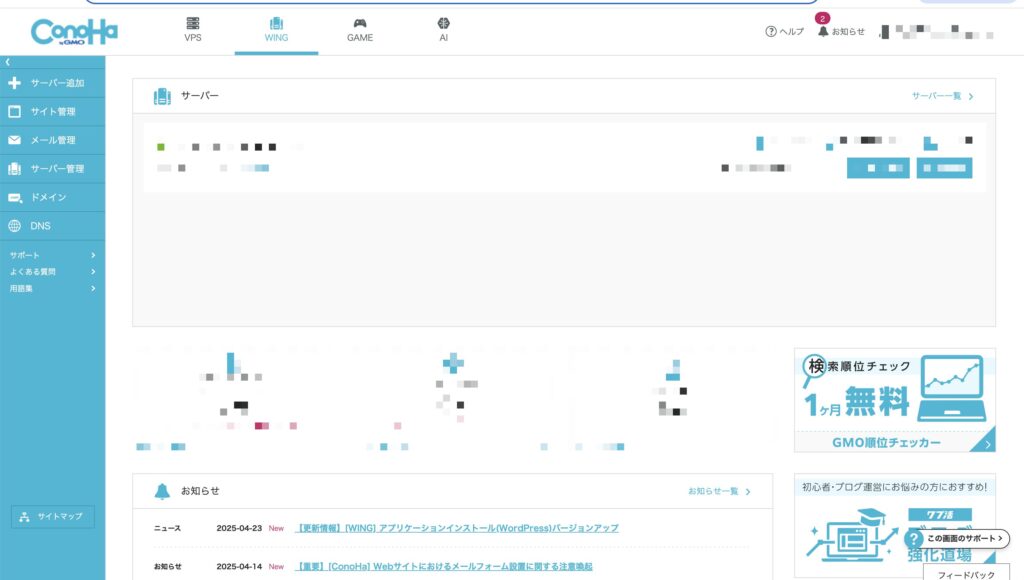
Task: Open WING WordPress version update news link
Action: pos(456,528)
